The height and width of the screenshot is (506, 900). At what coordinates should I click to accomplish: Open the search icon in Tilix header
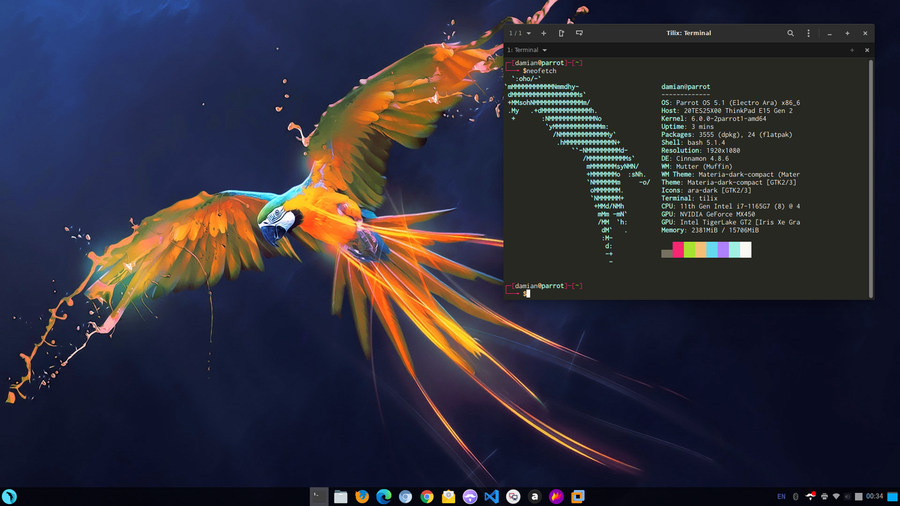790,33
